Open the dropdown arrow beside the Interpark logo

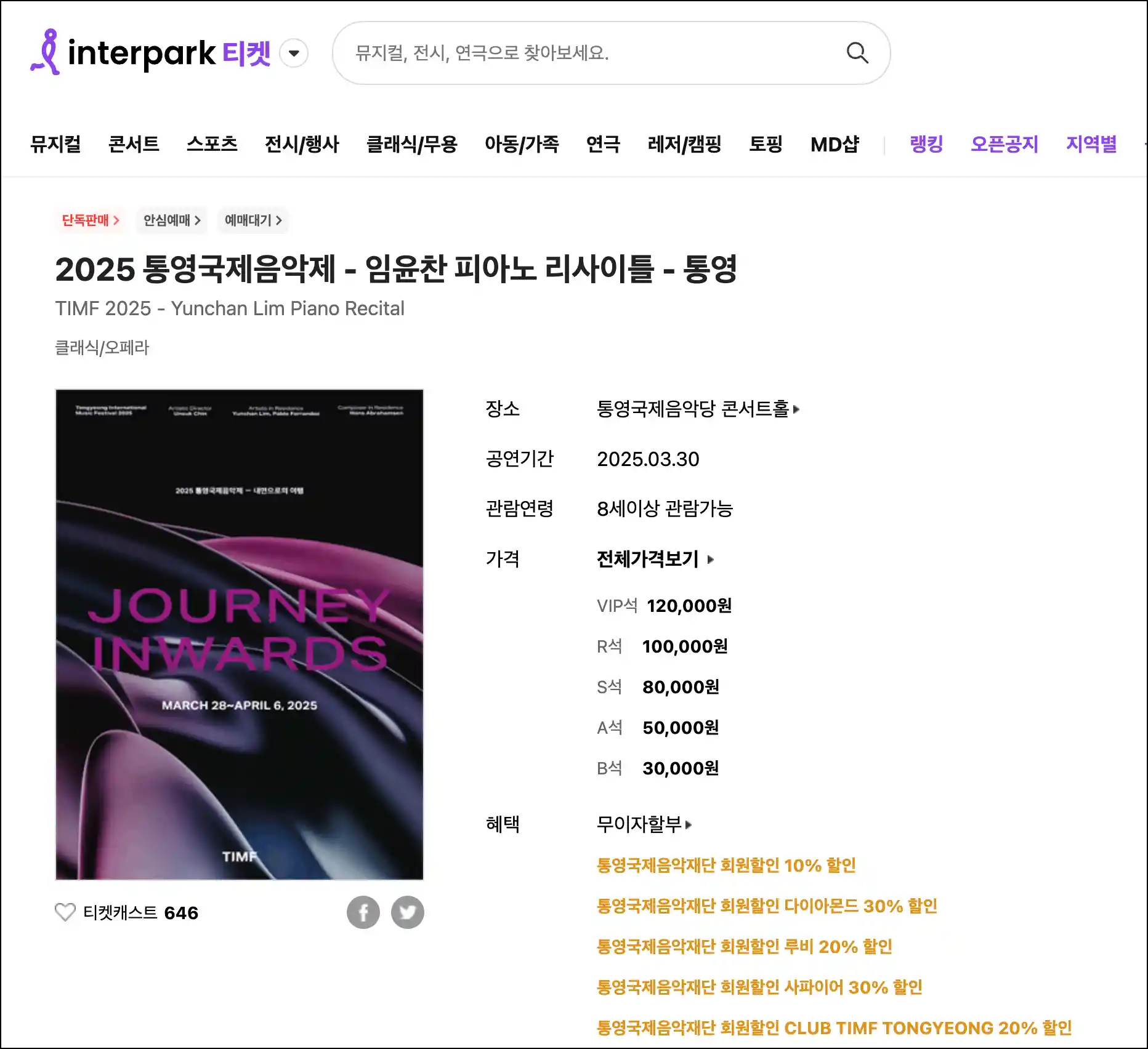[x=294, y=53]
